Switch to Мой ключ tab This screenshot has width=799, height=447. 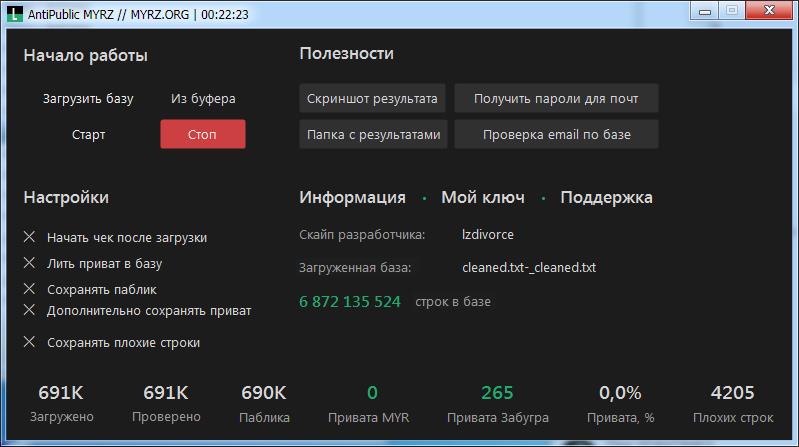[483, 197]
